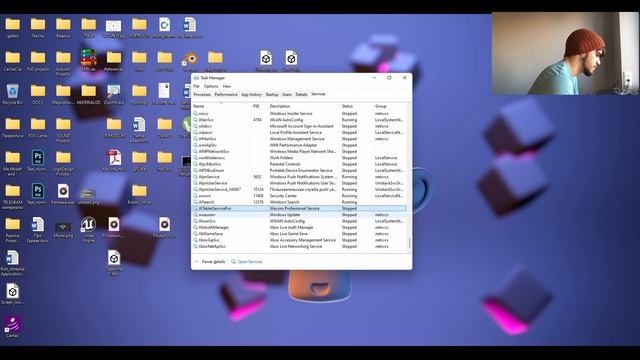The height and width of the screenshot is (360, 640).
Task: Open the Options menu in Task Manager
Action: 211,86
